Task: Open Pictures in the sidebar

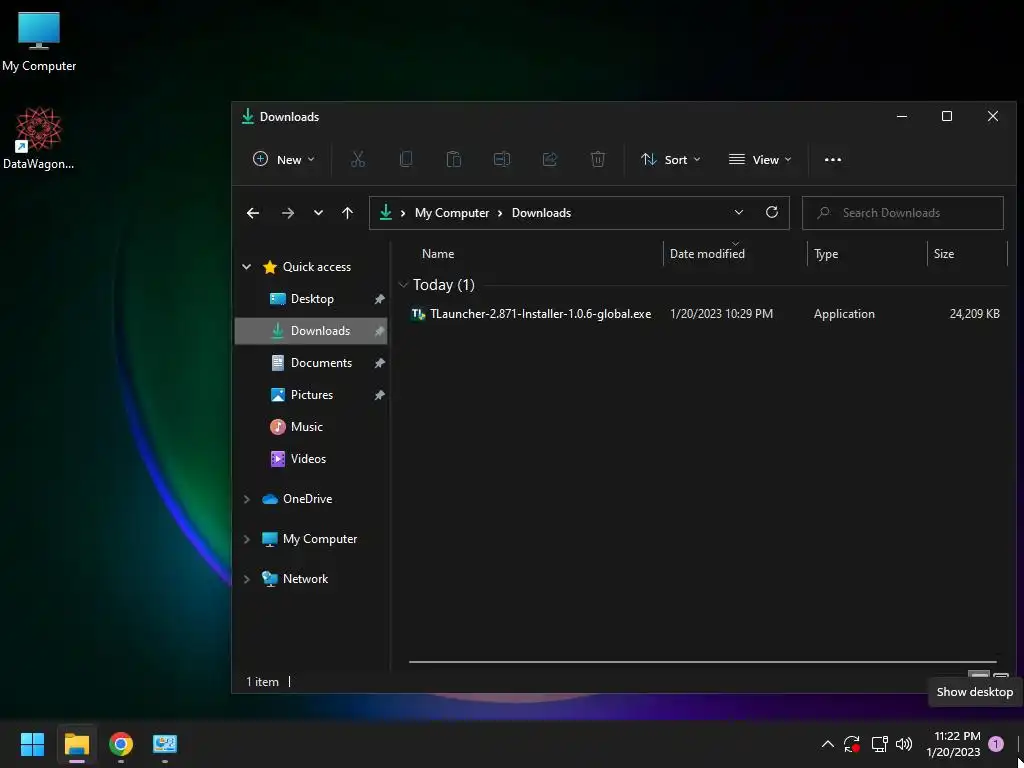Action: pos(312,395)
